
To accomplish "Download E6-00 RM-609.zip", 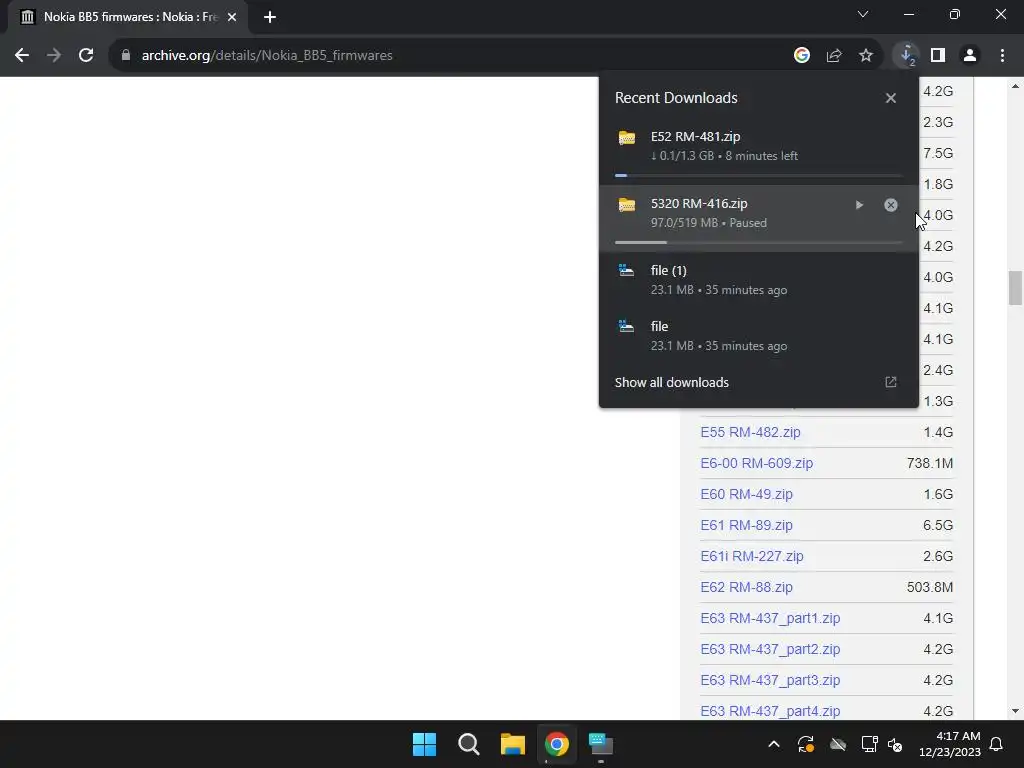I will pos(756,463).
